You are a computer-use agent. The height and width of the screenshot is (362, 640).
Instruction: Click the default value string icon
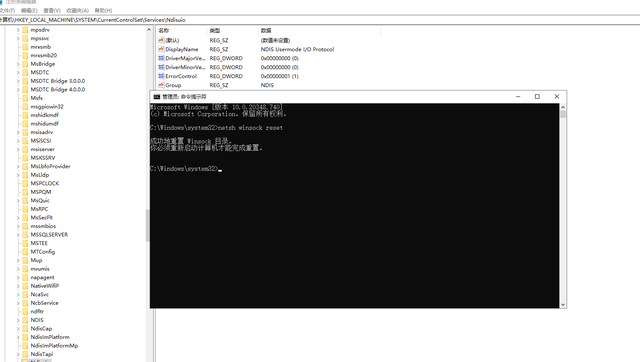click(x=161, y=40)
